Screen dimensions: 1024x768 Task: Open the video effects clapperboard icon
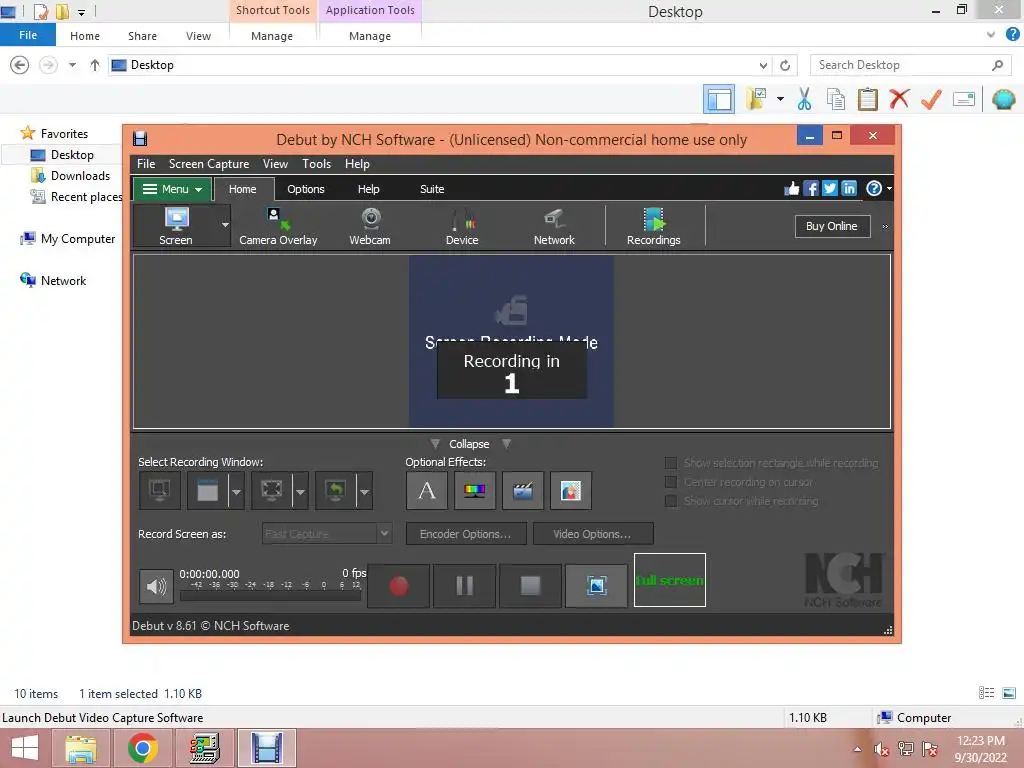pyautogui.click(x=522, y=490)
